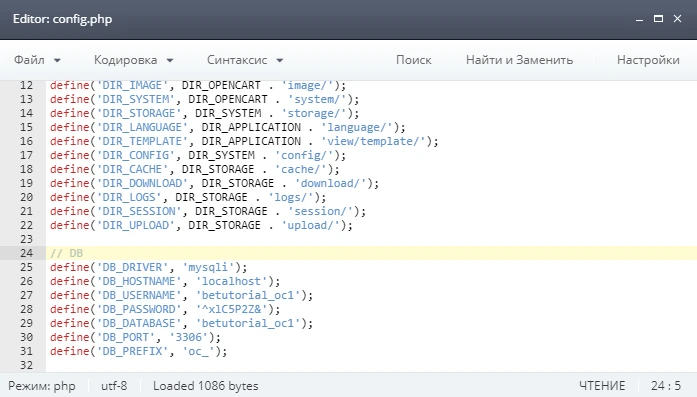This screenshot has width=697, height=397.
Task: Click the 'language/' string value
Action: pyautogui.click(x=357, y=127)
